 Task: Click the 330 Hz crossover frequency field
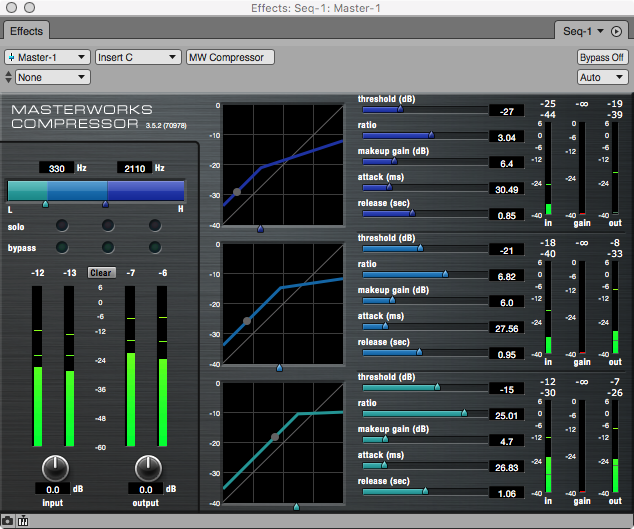56,168
